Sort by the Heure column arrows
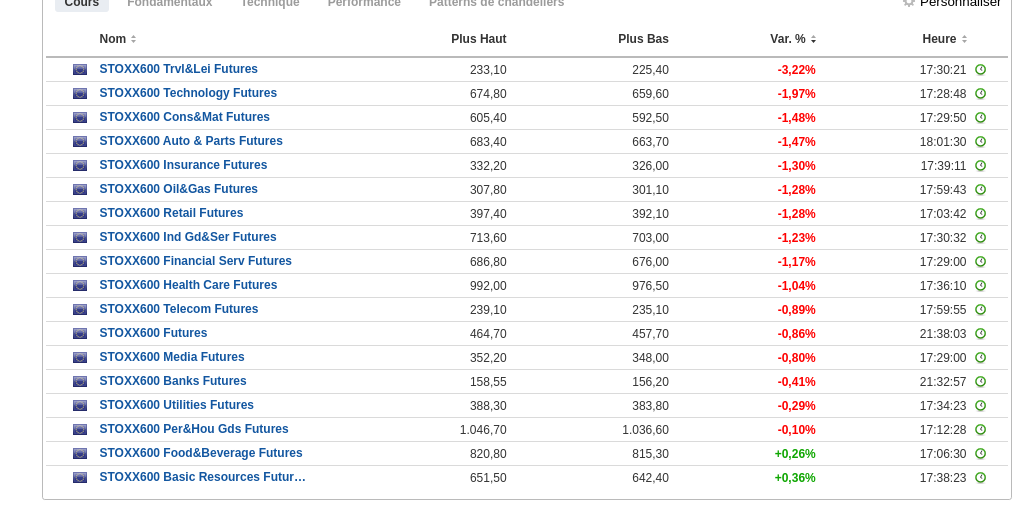The width and height of the screenshot is (1019, 509). coord(964,40)
